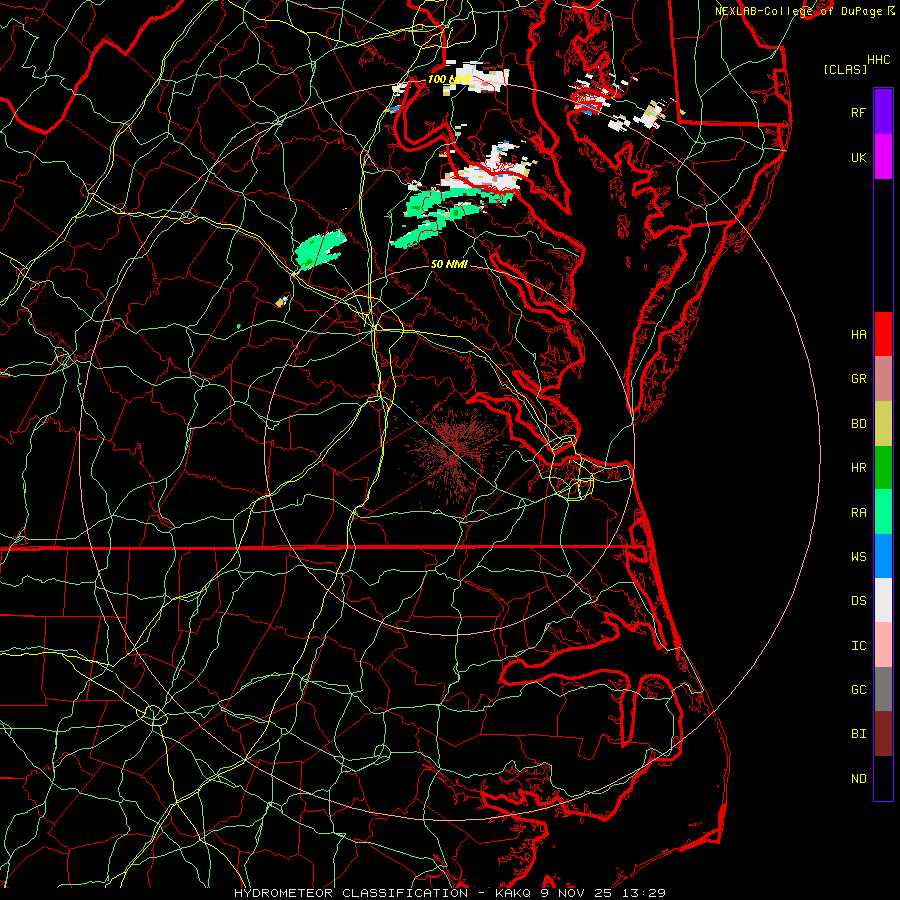This screenshot has width=900, height=900.
Task: Click the "UK" legend label
Action: point(858,157)
